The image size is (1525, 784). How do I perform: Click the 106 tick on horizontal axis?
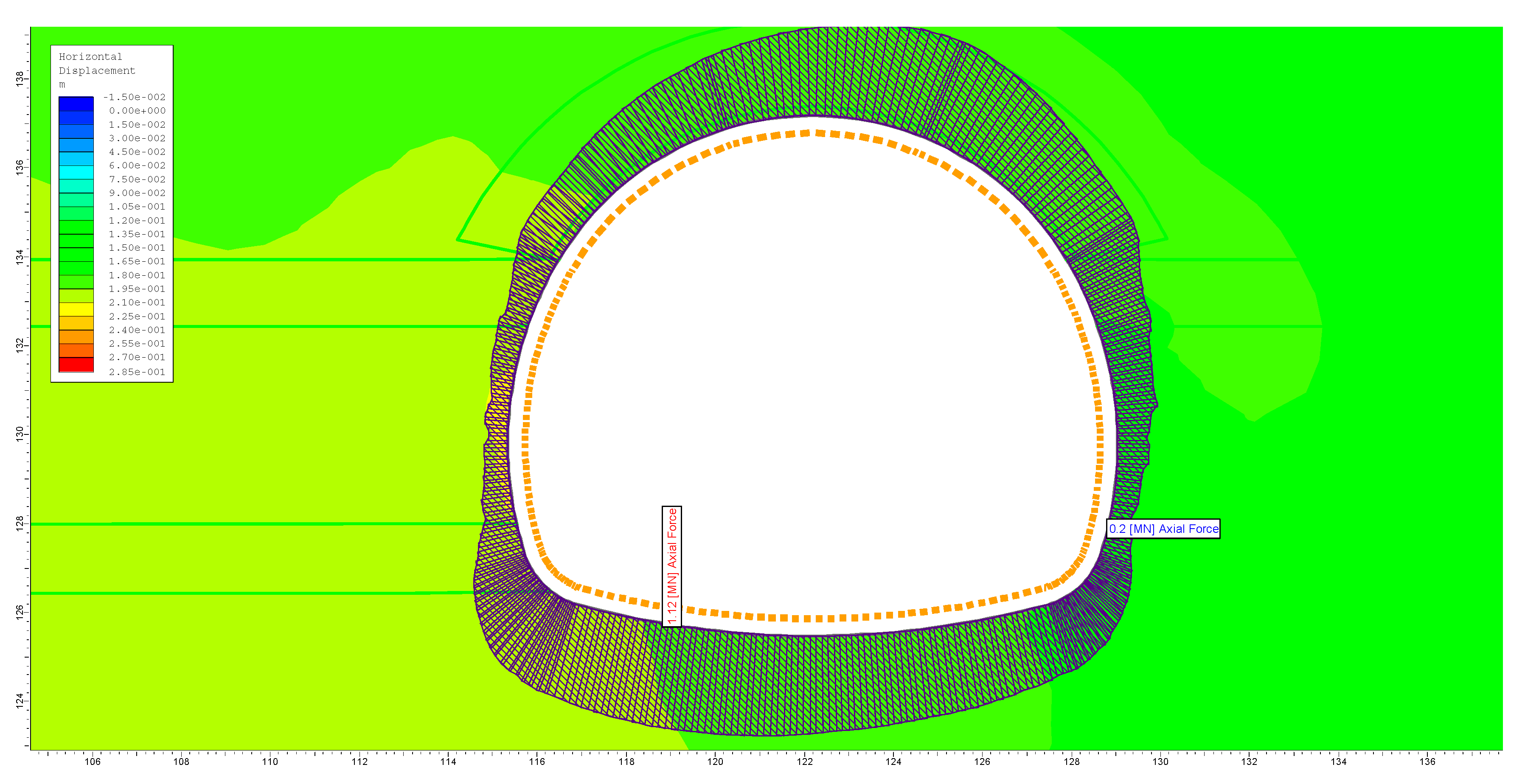(93, 762)
